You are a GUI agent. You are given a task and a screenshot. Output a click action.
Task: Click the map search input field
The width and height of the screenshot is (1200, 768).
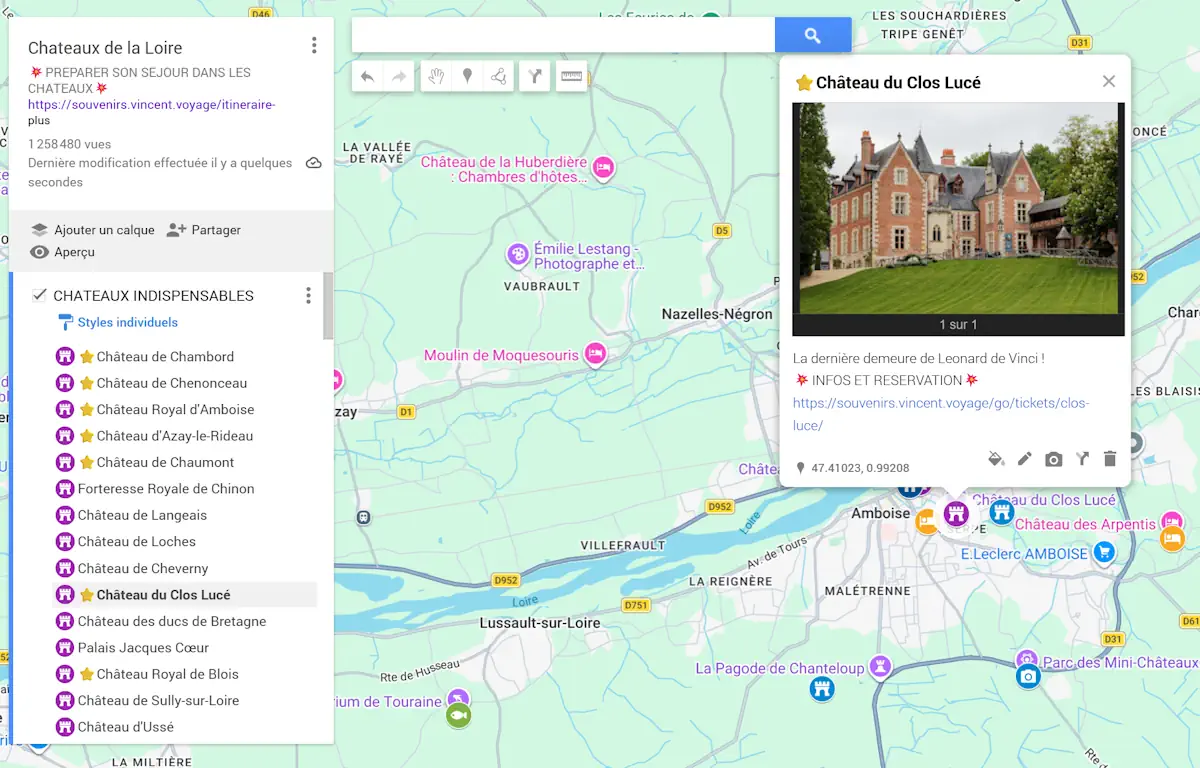coord(563,35)
